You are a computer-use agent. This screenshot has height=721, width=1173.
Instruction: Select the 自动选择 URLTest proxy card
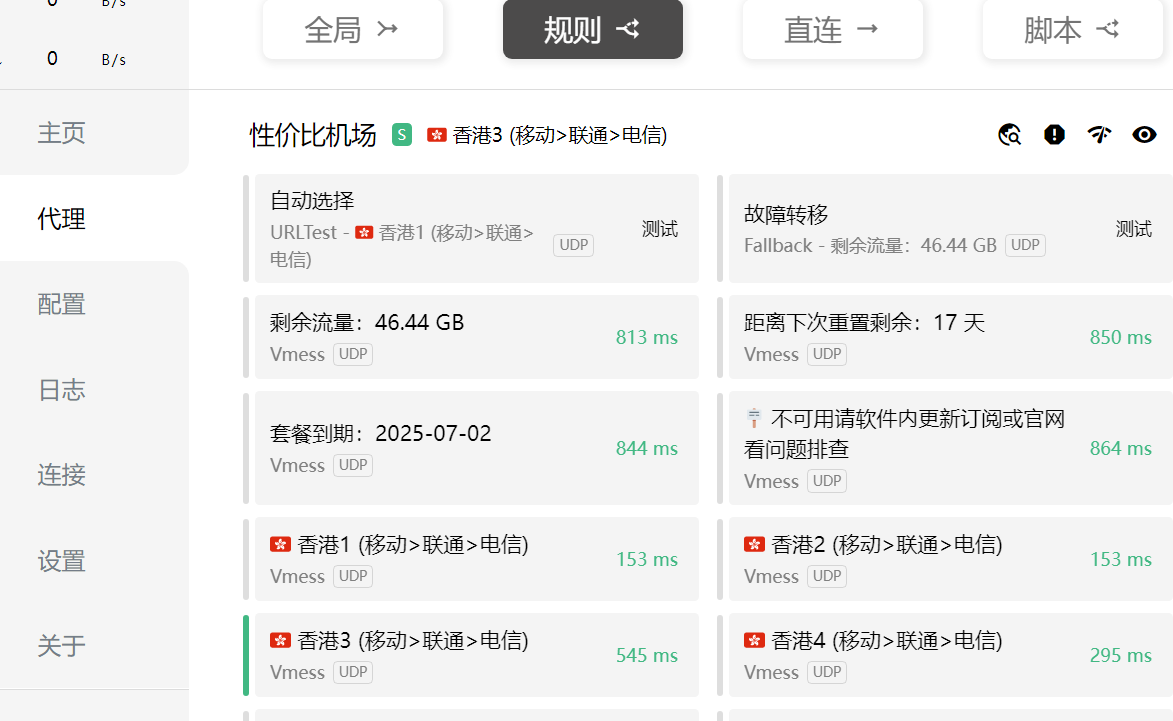point(477,229)
